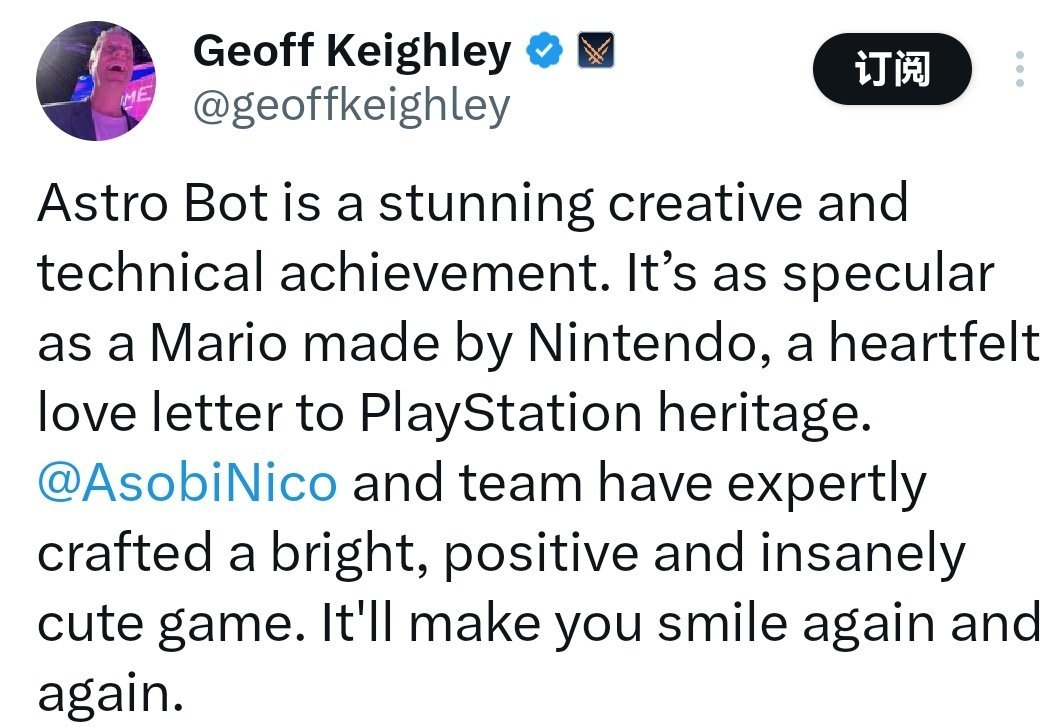Click the word "PlayStation" in the tweet
The height and width of the screenshot is (727, 1052).
tap(501, 412)
